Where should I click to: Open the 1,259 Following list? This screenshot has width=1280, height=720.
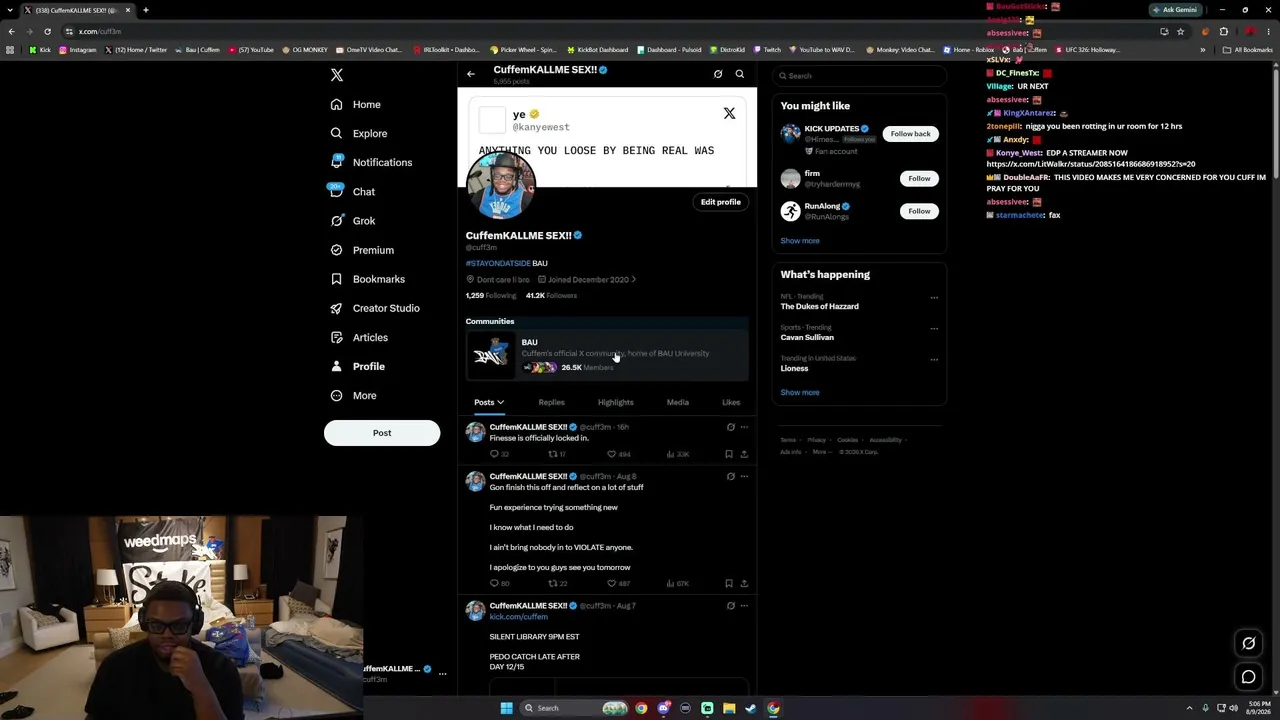pos(491,295)
